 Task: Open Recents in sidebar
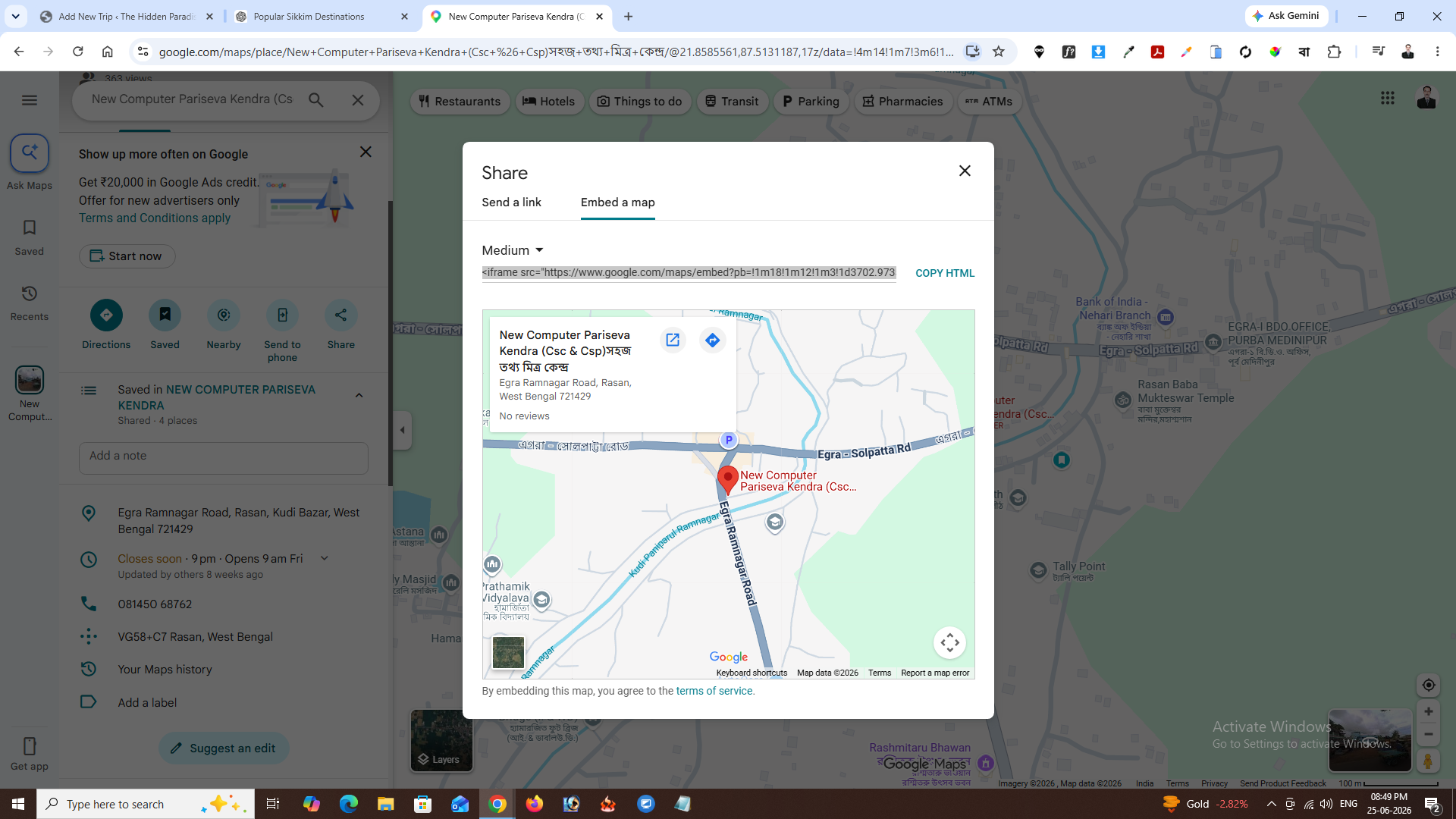point(30,303)
